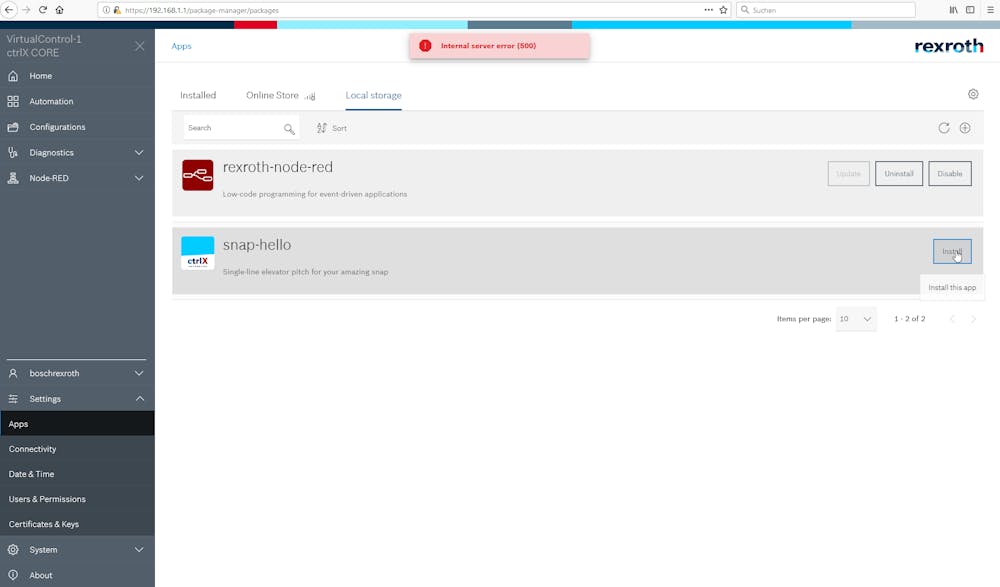Install the snap-hello app
This screenshot has height=587, width=1000.
[951, 251]
